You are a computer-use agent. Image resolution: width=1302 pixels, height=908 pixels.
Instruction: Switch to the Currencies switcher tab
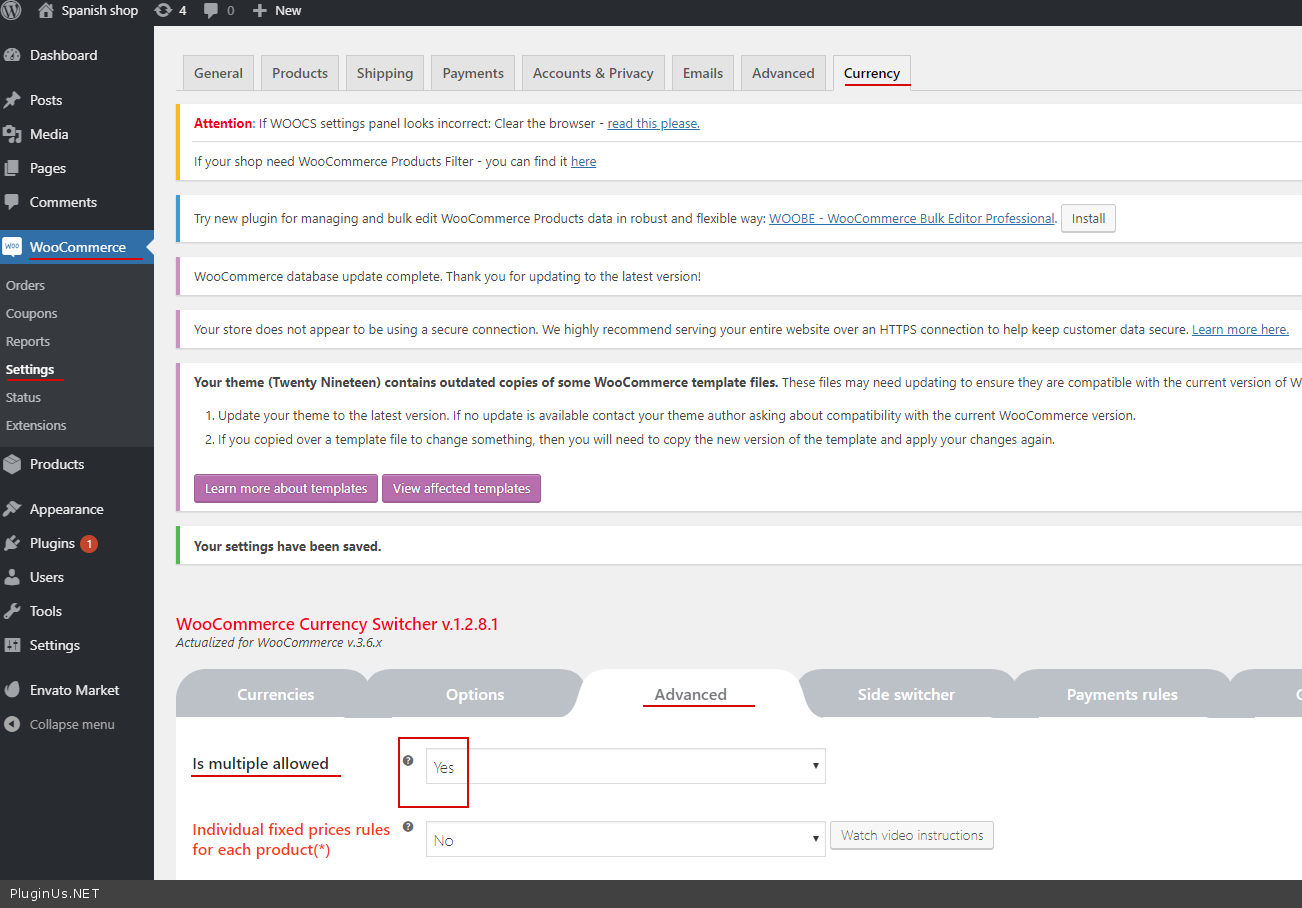276,694
